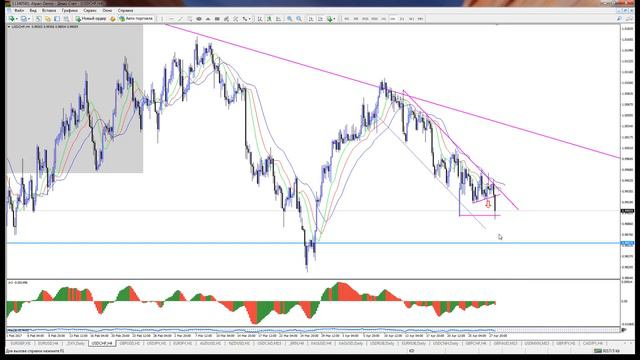Switch to the USDJPY,H1 chart tab

pyautogui.click(x=156, y=343)
